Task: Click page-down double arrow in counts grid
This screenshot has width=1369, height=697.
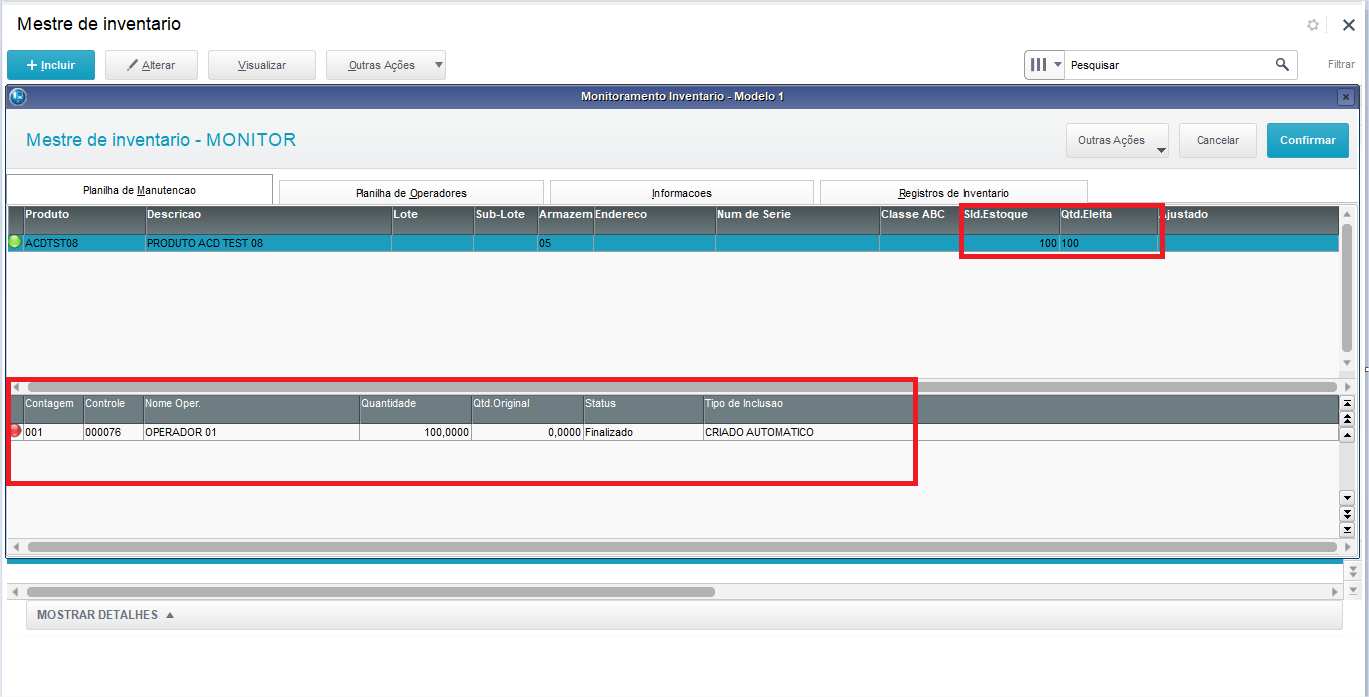Action: pyautogui.click(x=1347, y=513)
